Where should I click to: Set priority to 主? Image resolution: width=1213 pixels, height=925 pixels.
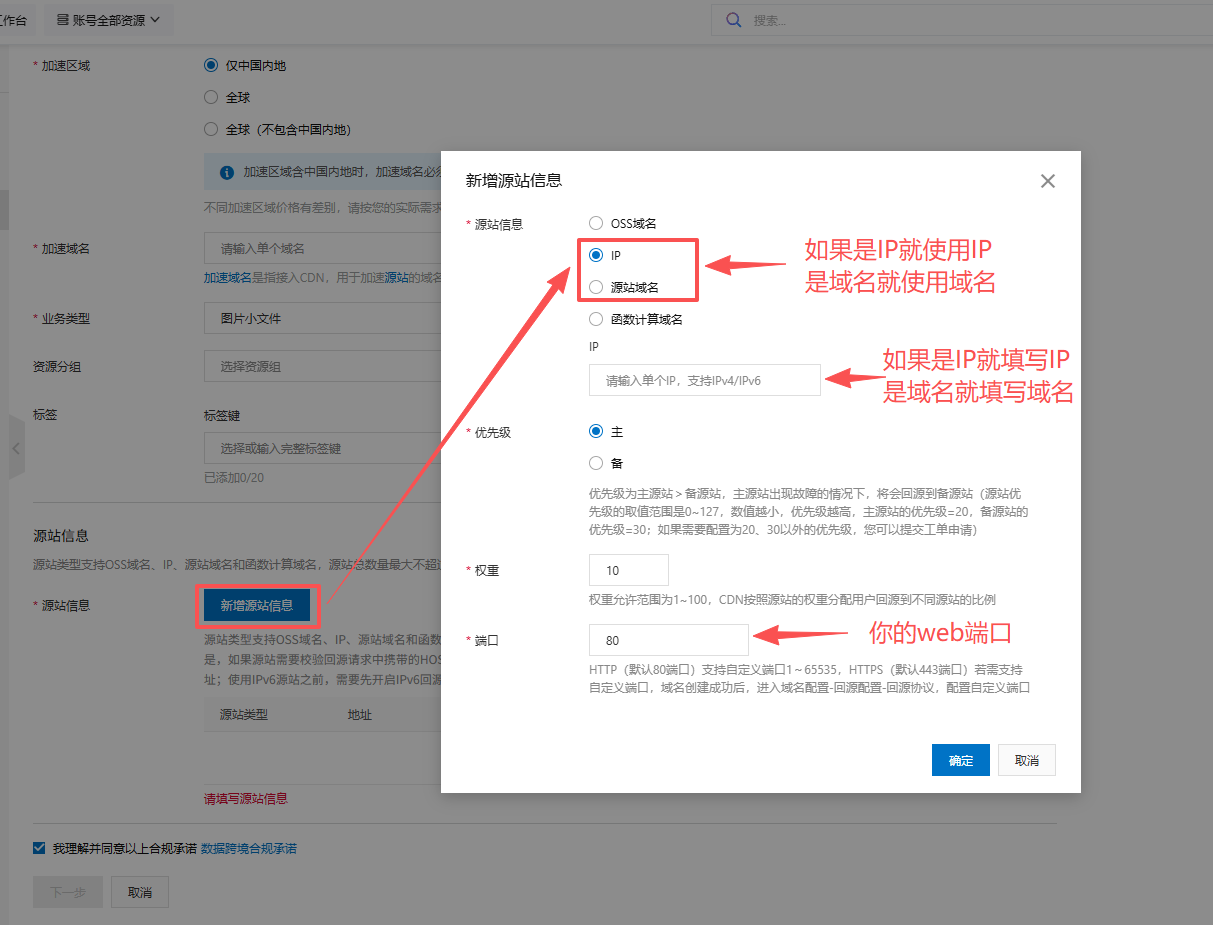coord(596,431)
